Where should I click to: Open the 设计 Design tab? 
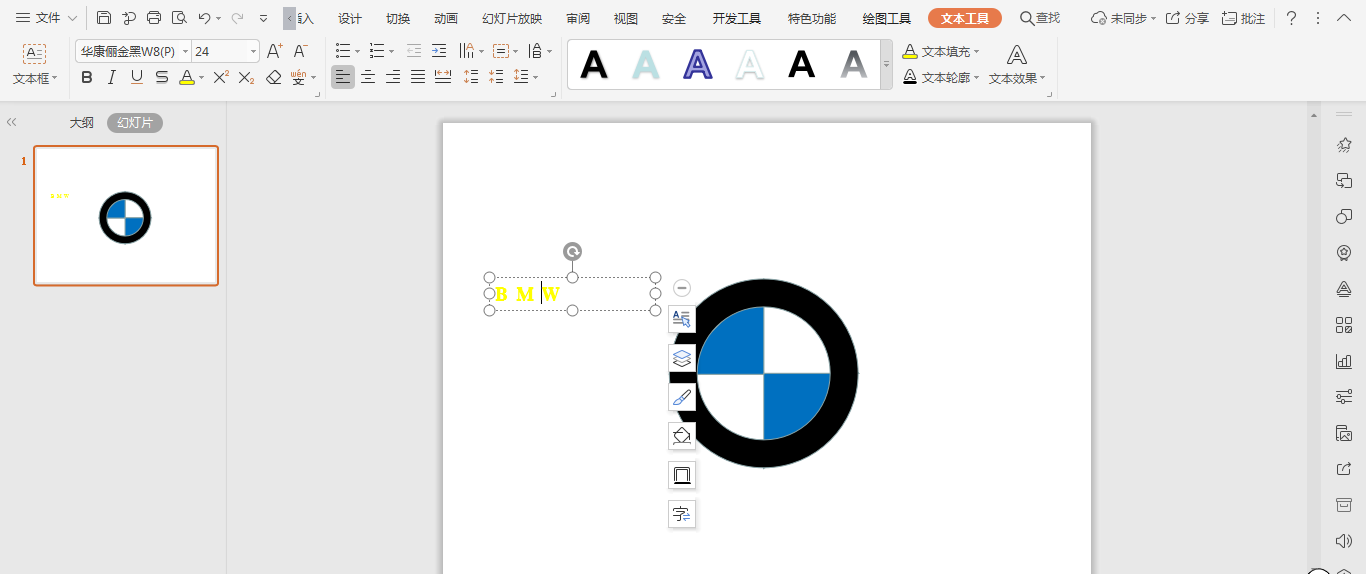(x=350, y=18)
